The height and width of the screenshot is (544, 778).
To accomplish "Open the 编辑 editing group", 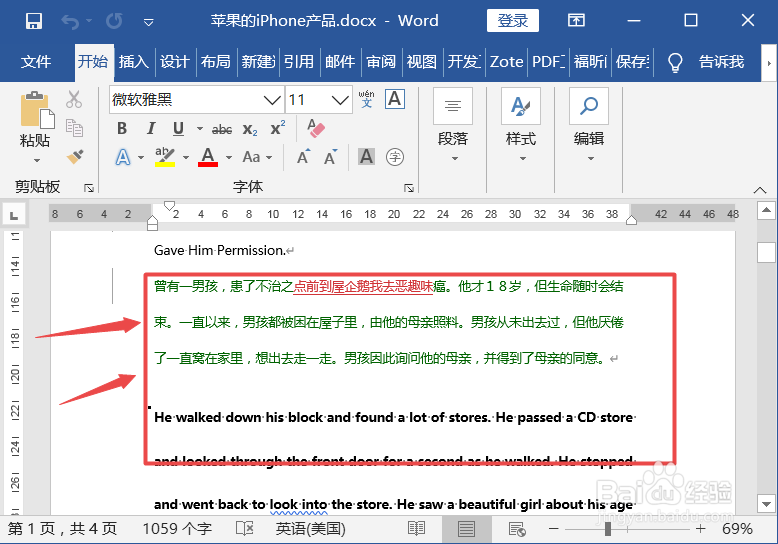I will [589, 125].
